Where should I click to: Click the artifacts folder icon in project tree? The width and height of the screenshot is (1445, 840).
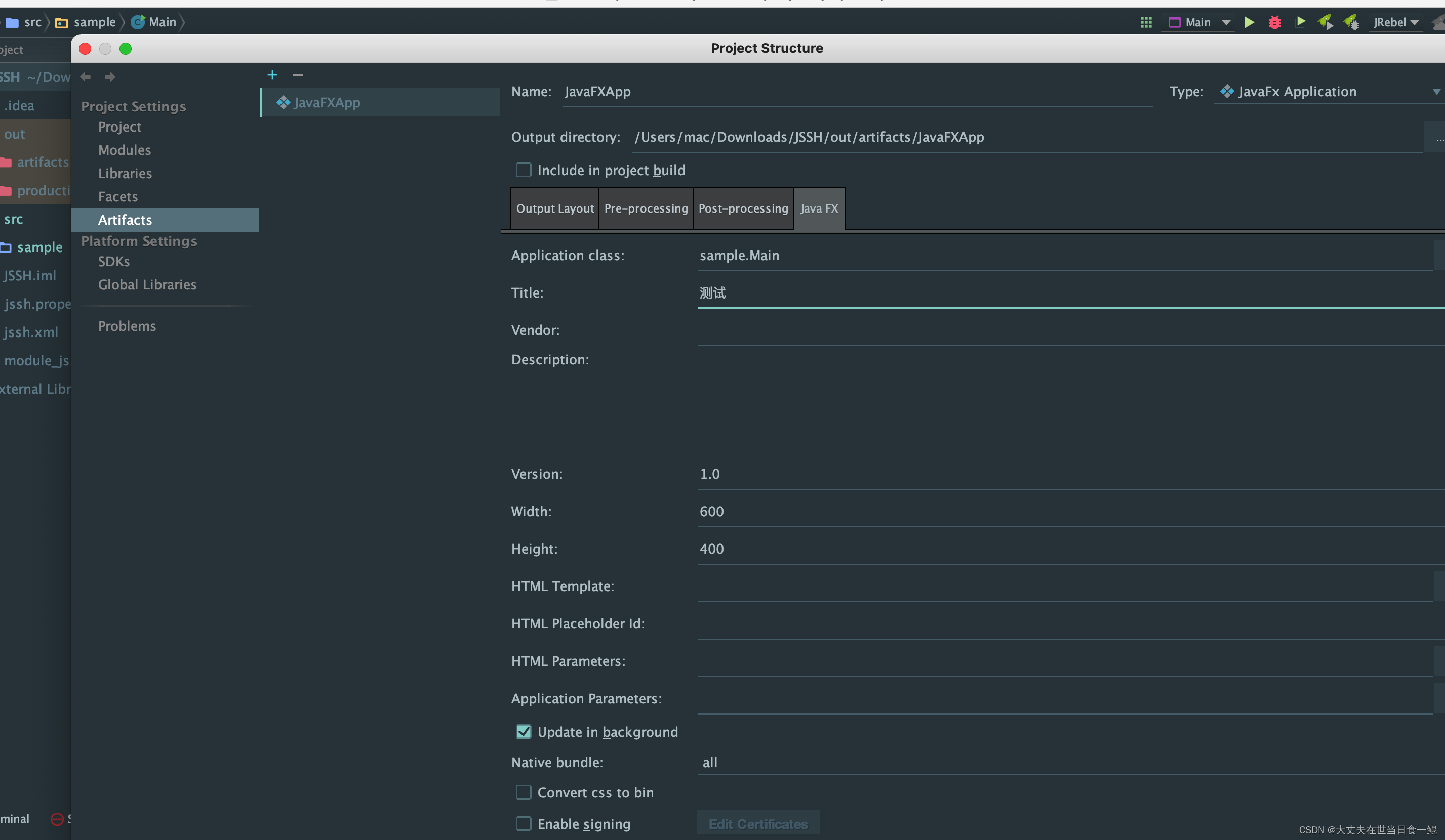tap(6, 162)
